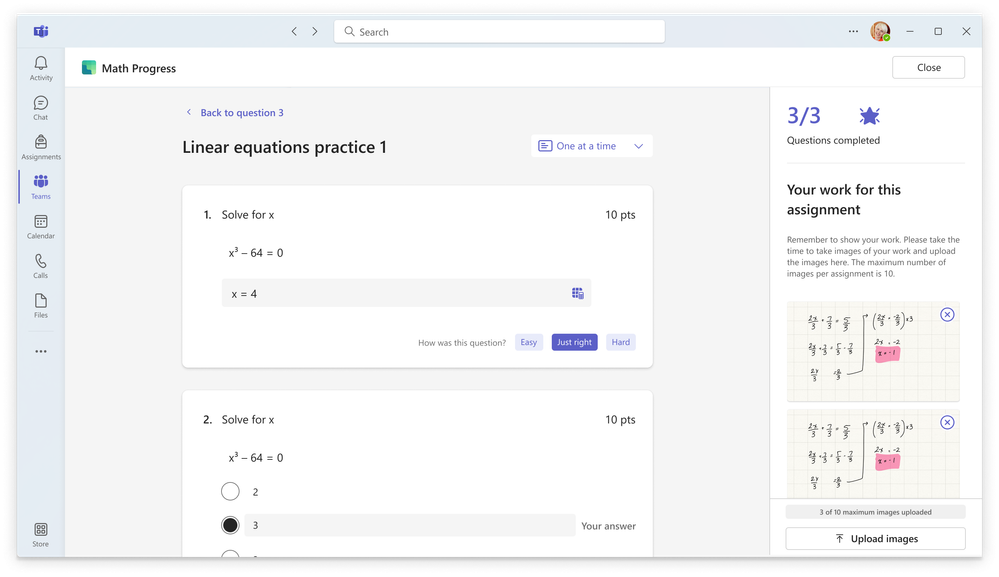Viewport: 999px width, 577px height.
Task: Expand the One at a time dropdown
Action: [592, 146]
